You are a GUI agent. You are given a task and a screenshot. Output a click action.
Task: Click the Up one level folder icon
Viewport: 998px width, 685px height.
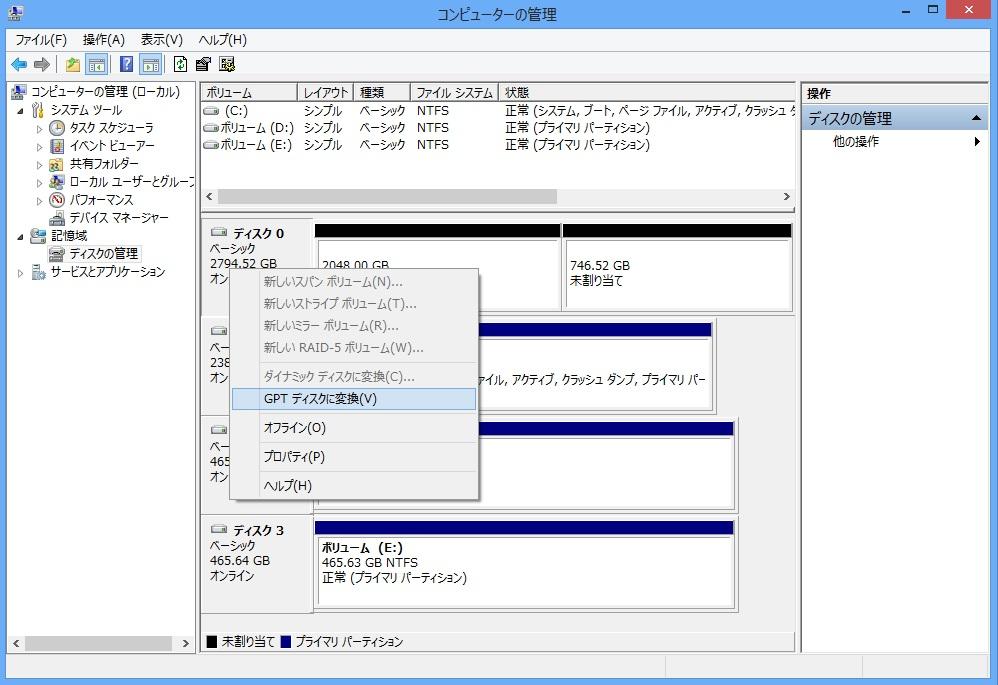click(x=72, y=65)
